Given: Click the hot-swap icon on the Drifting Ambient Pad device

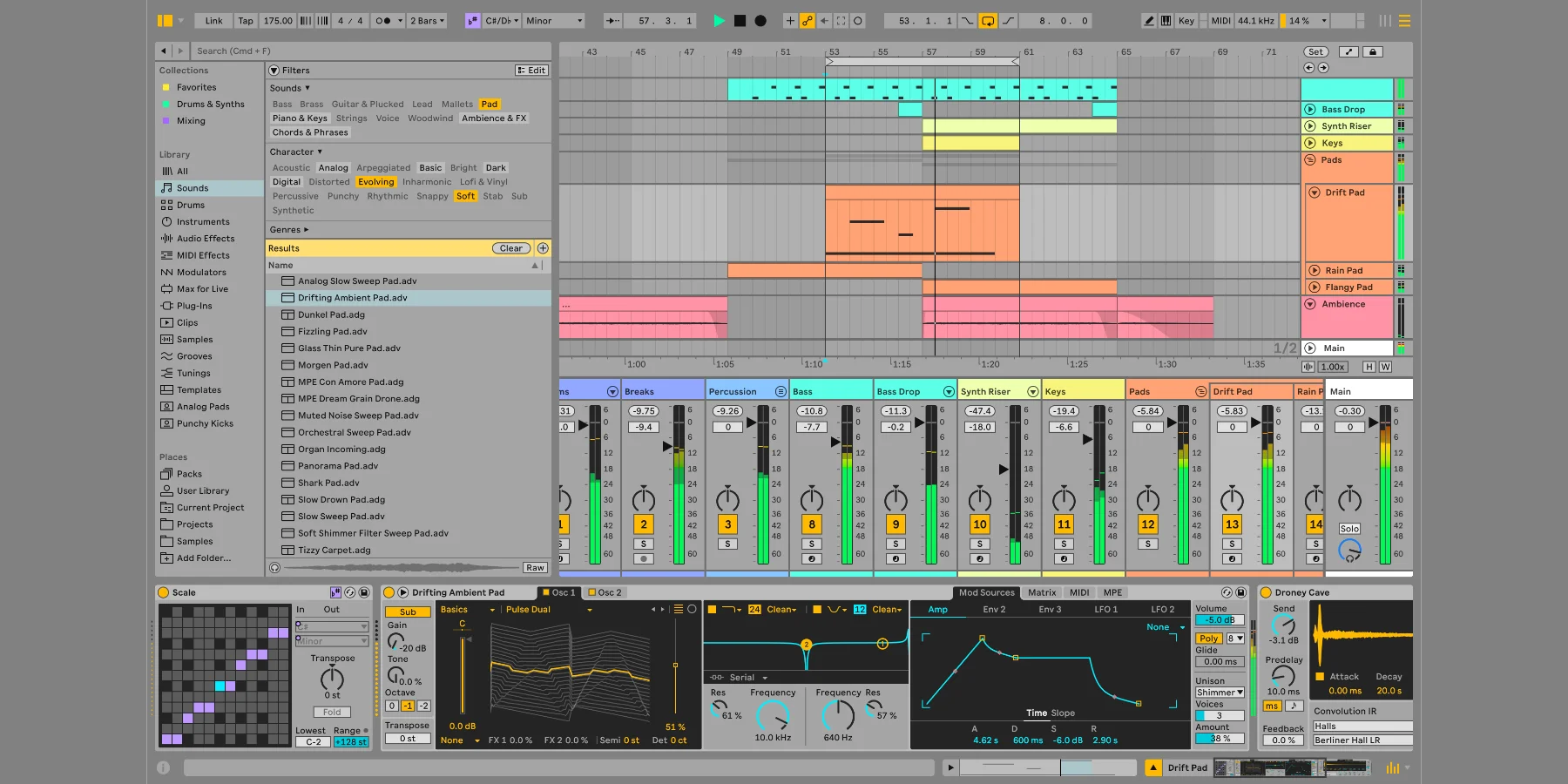Looking at the screenshot, I should pyautogui.click(x=1227, y=593).
